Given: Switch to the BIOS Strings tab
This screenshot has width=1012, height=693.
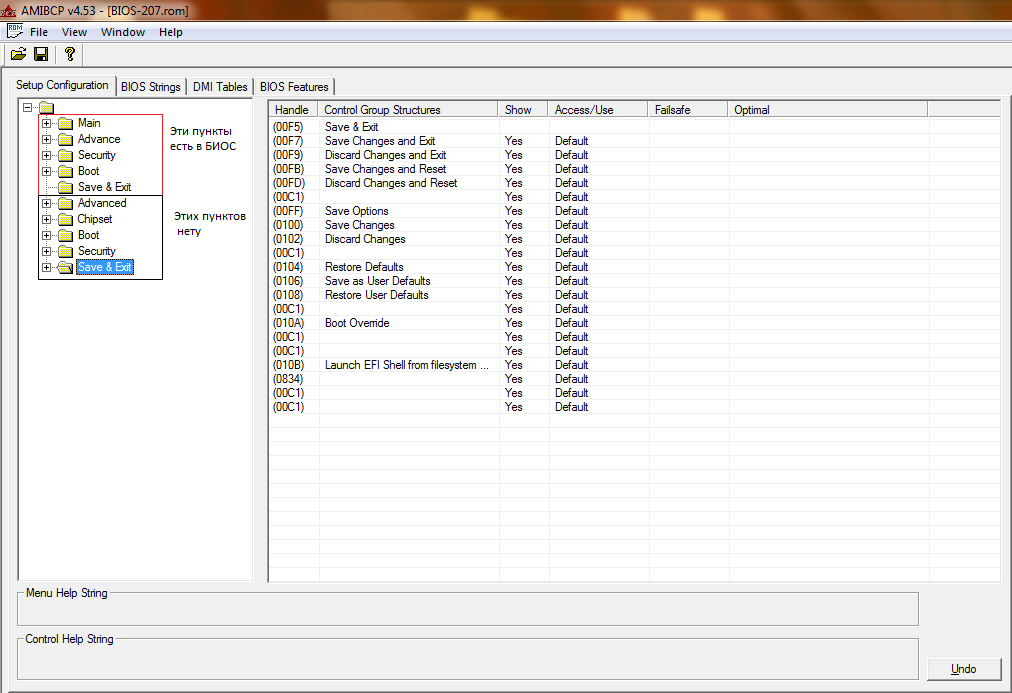Looking at the screenshot, I should (150, 87).
